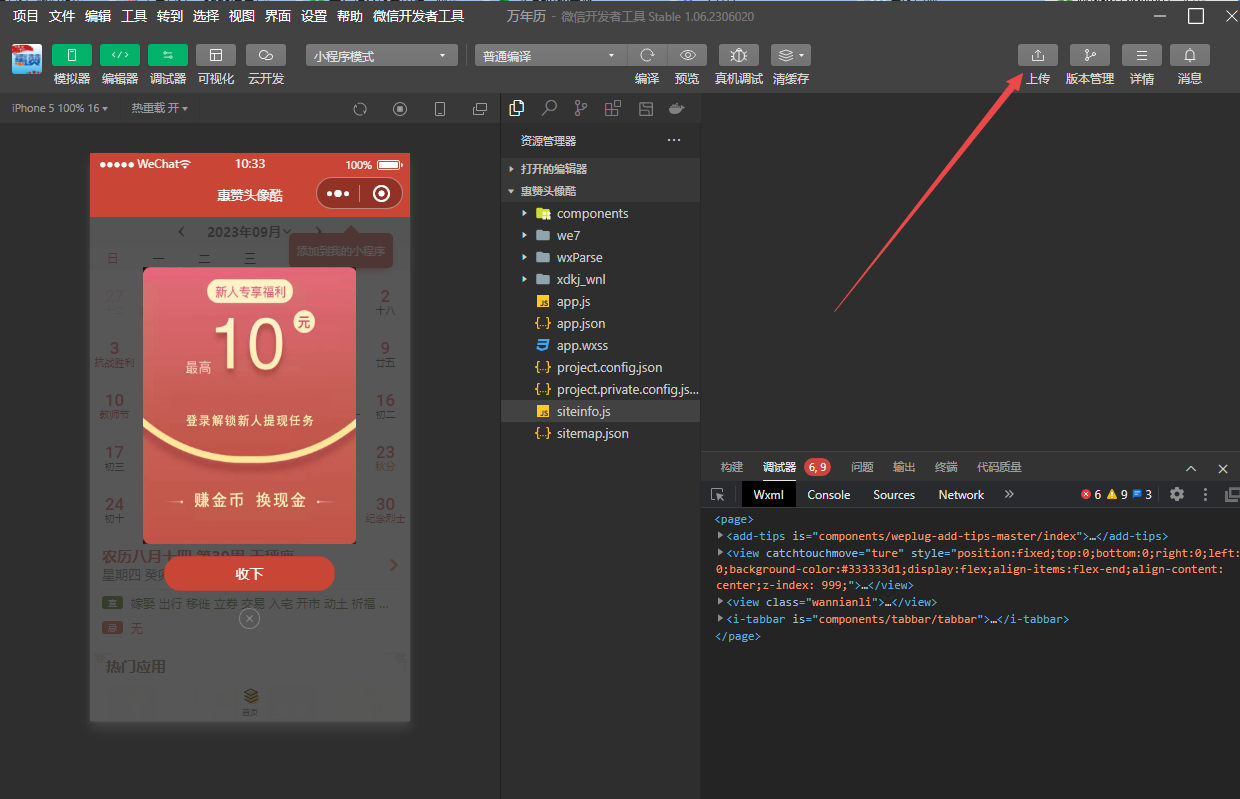
Task: Open the 小程序模式 mode dropdown
Action: pos(381,56)
